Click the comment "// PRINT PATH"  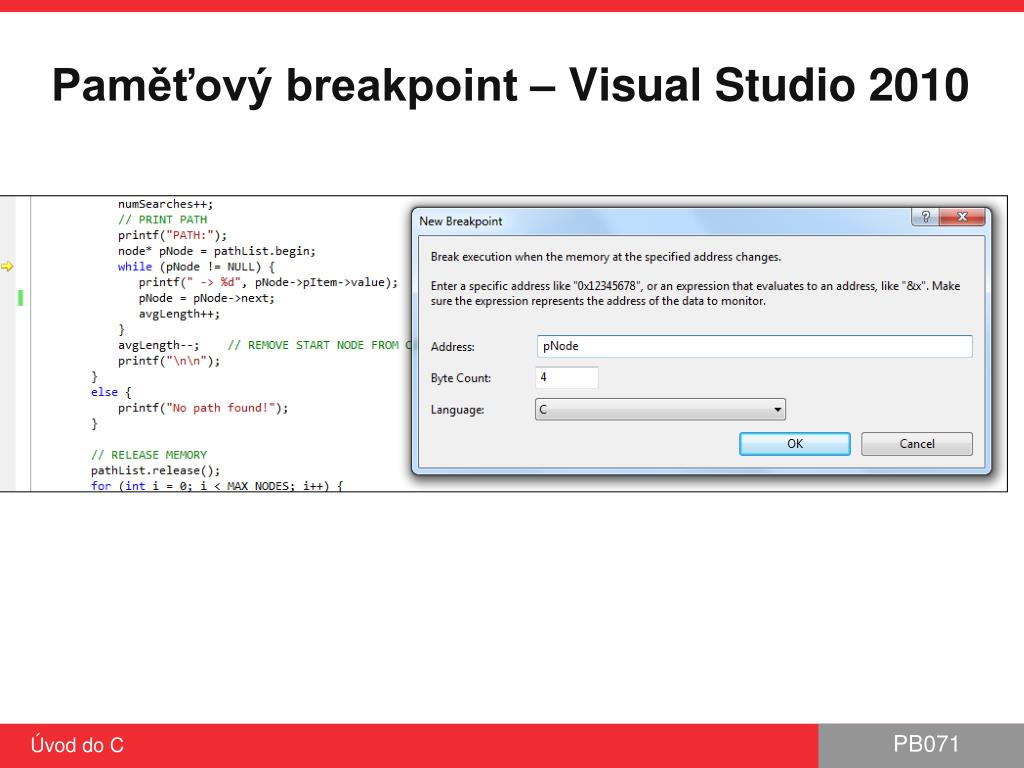pos(162,219)
